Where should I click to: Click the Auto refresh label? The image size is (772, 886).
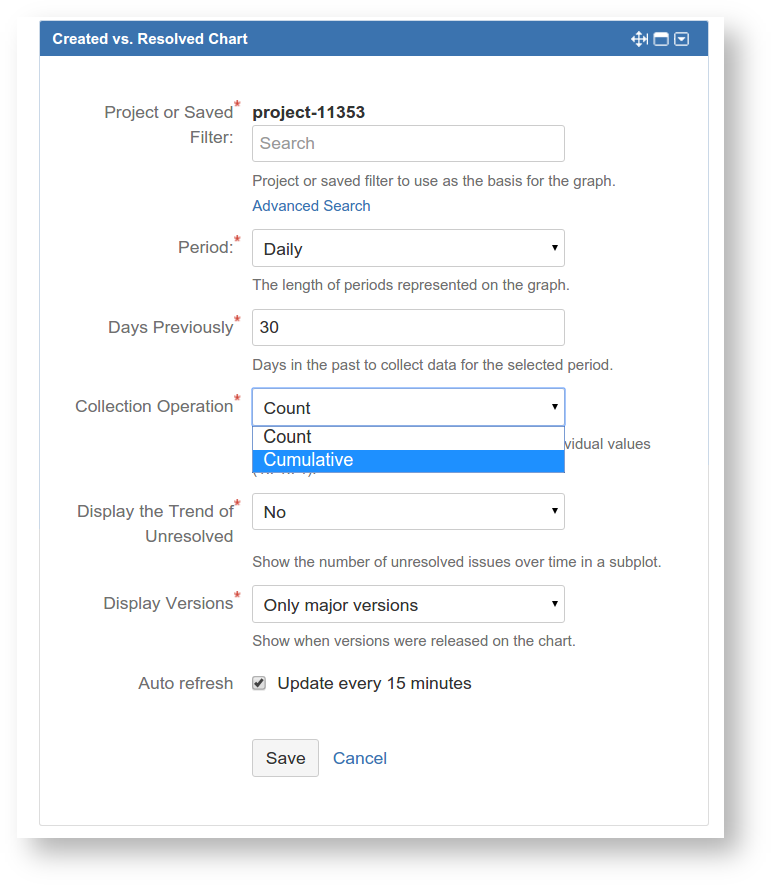tap(185, 683)
